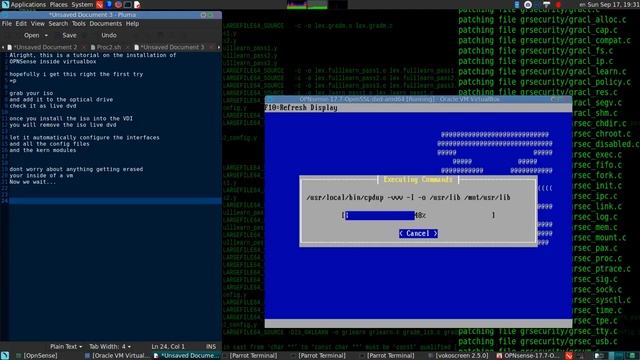Viewport: 640px width, 360px height.
Task: Select the Unsaved Document 3 tab
Action: pos(169,47)
